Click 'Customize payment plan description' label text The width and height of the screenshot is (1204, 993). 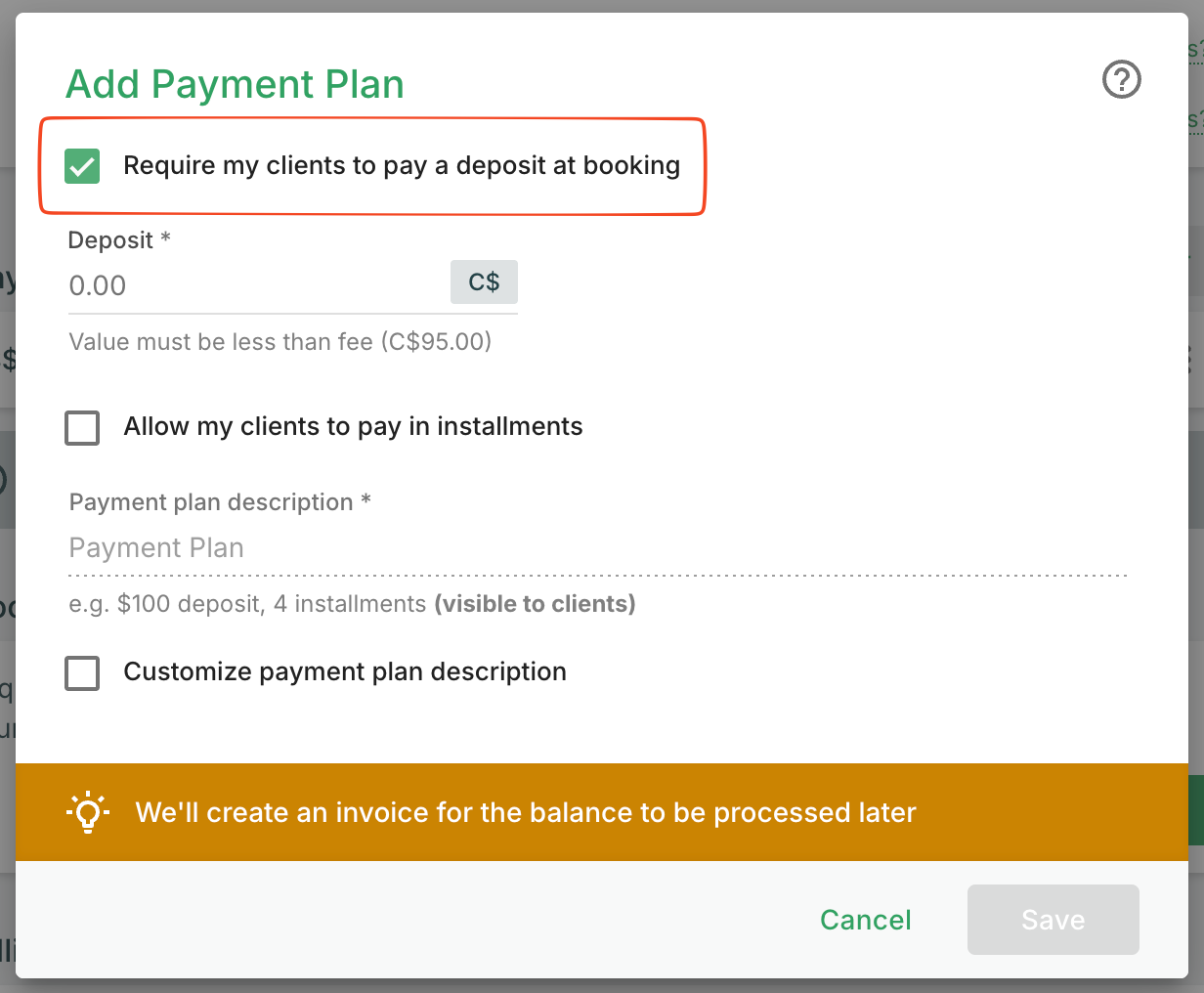coord(345,672)
